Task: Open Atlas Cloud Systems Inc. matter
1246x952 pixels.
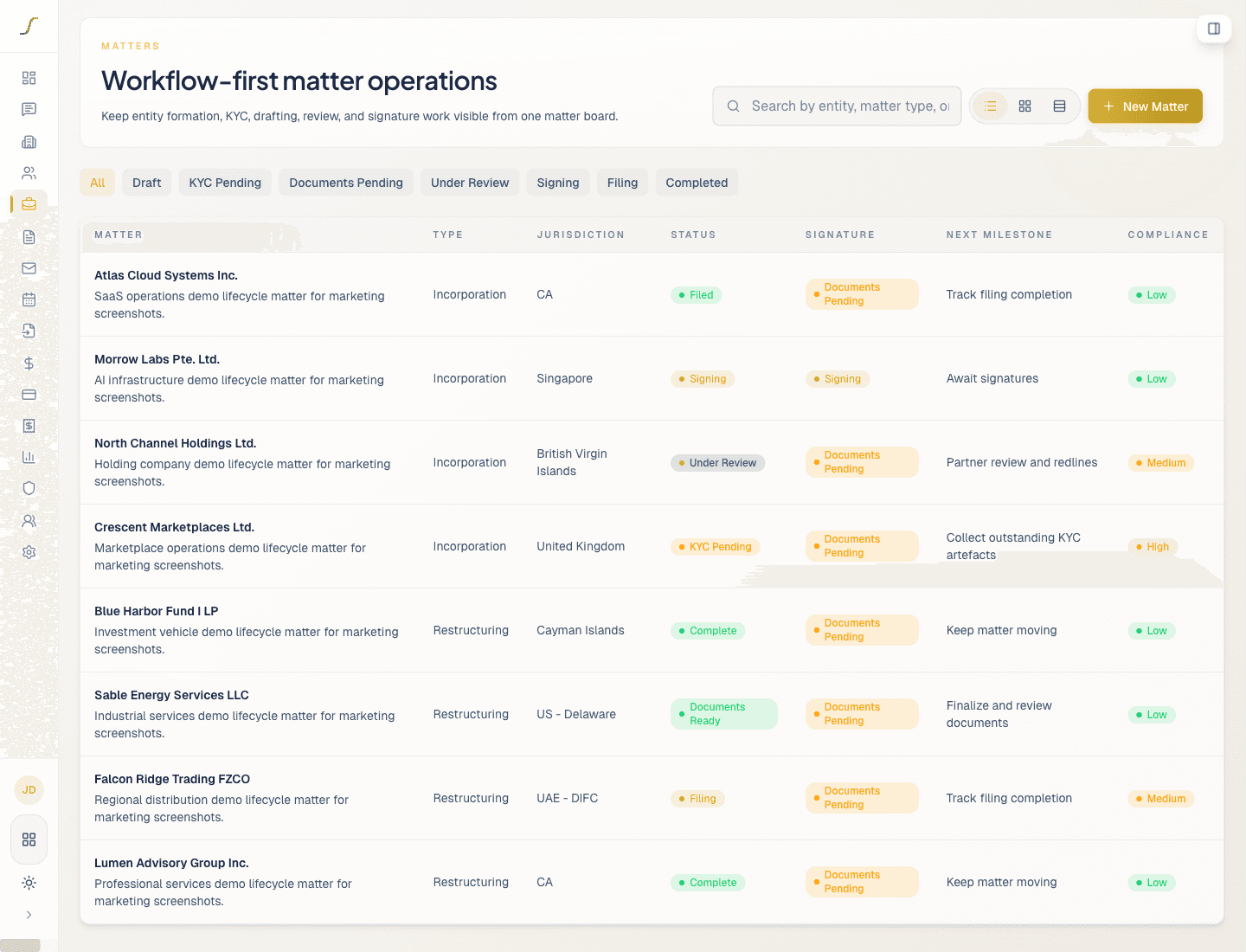Action: click(x=166, y=275)
